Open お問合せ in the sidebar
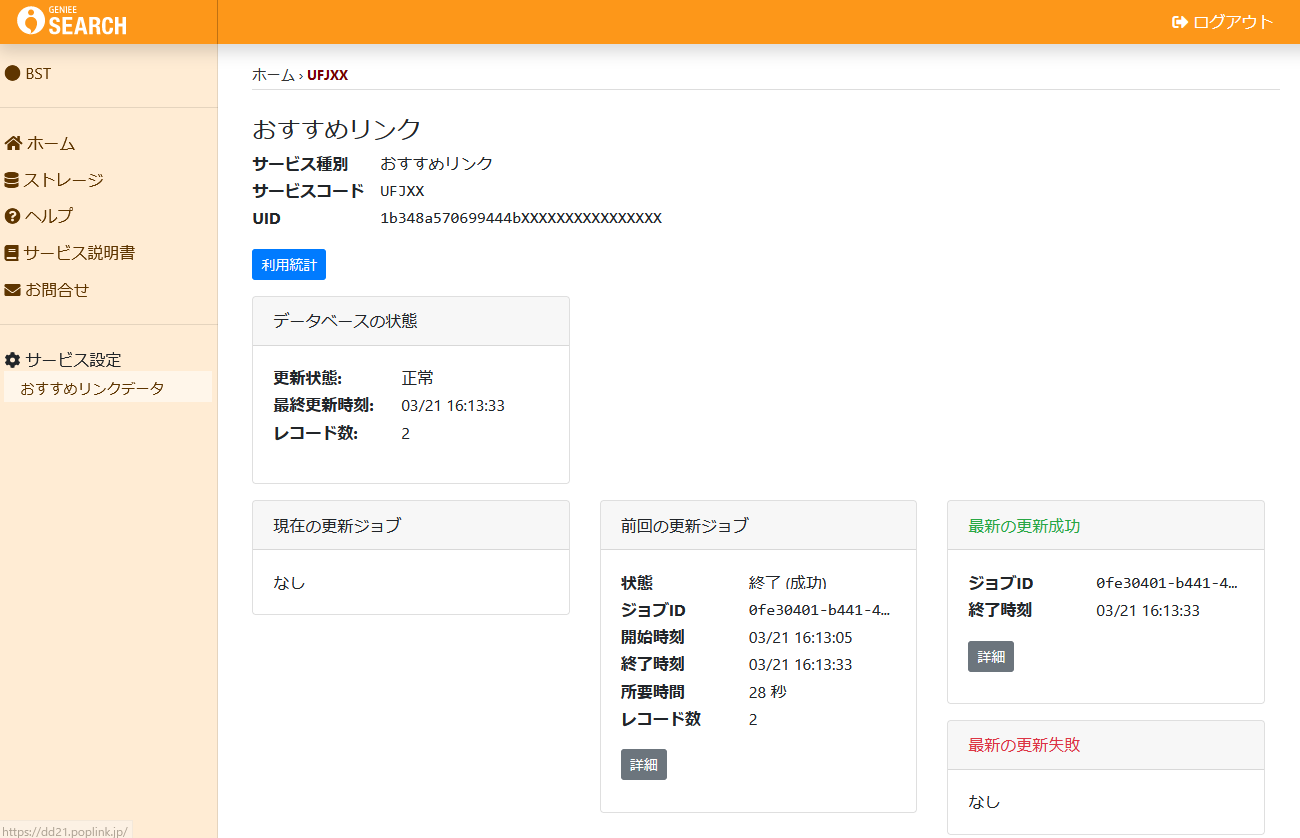 coord(48,290)
